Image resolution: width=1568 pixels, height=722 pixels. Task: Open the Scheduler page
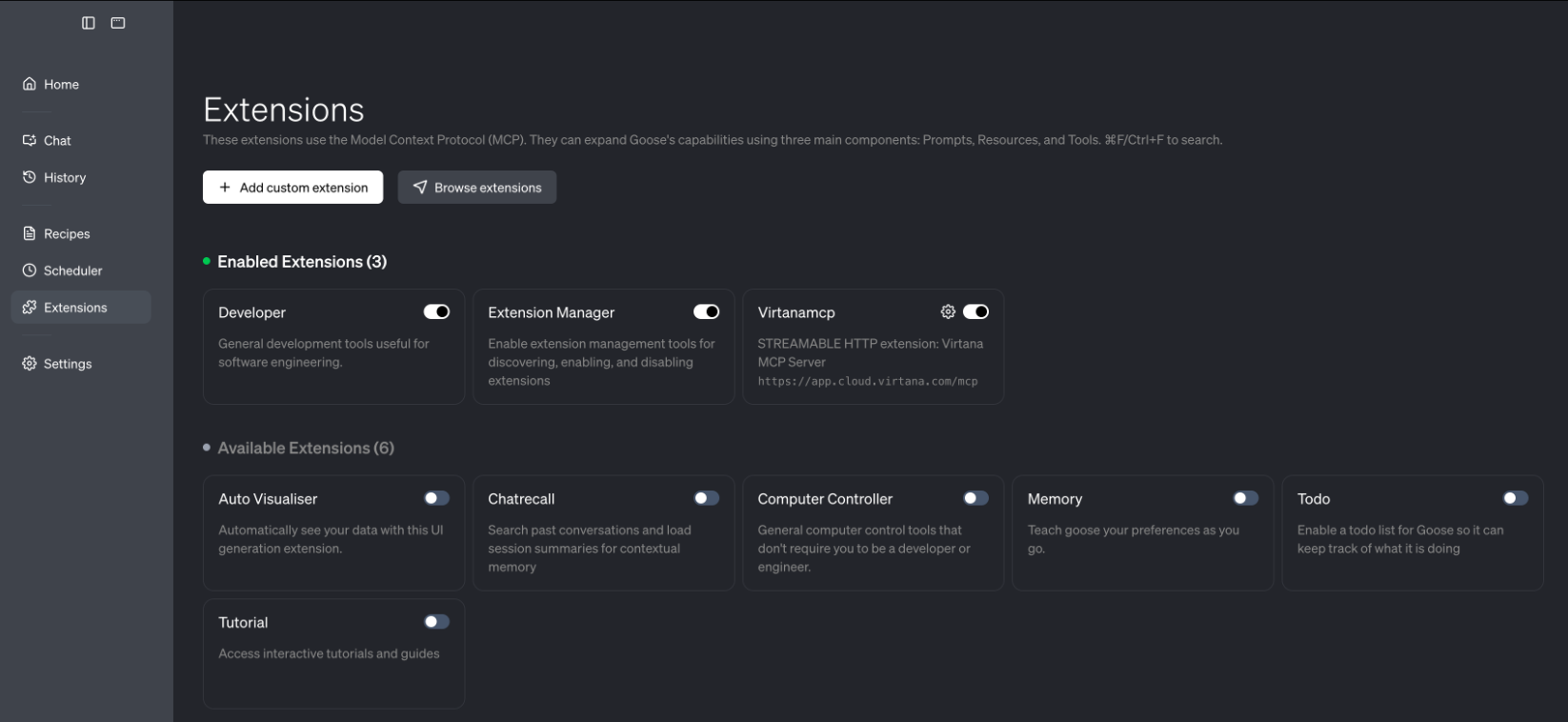[72, 271]
